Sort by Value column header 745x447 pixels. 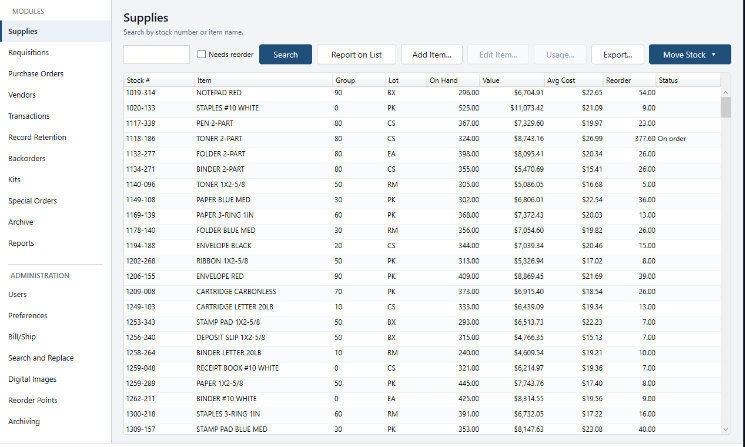click(x=512, y=80)
